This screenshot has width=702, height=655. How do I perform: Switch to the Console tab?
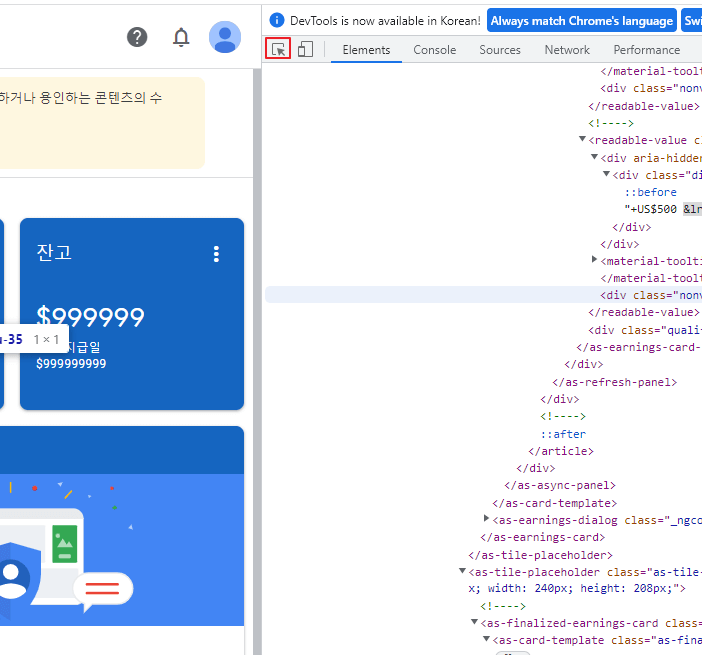tap(434, 50)
